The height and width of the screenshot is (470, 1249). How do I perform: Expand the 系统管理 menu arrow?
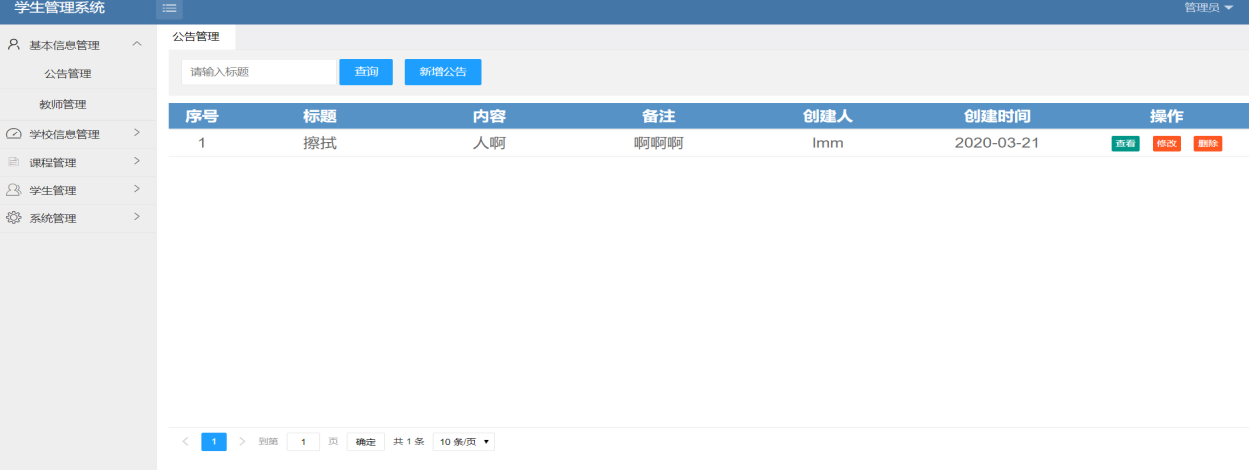pos(137,217)
